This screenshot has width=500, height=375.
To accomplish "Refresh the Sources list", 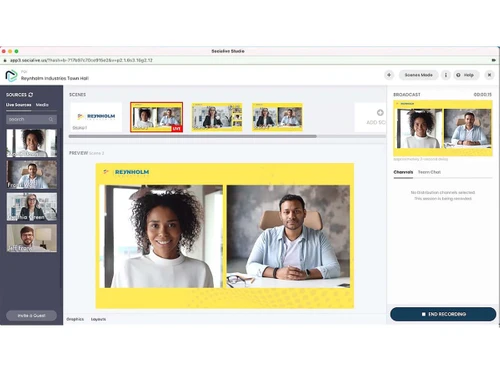I will [x=31, y=95].
